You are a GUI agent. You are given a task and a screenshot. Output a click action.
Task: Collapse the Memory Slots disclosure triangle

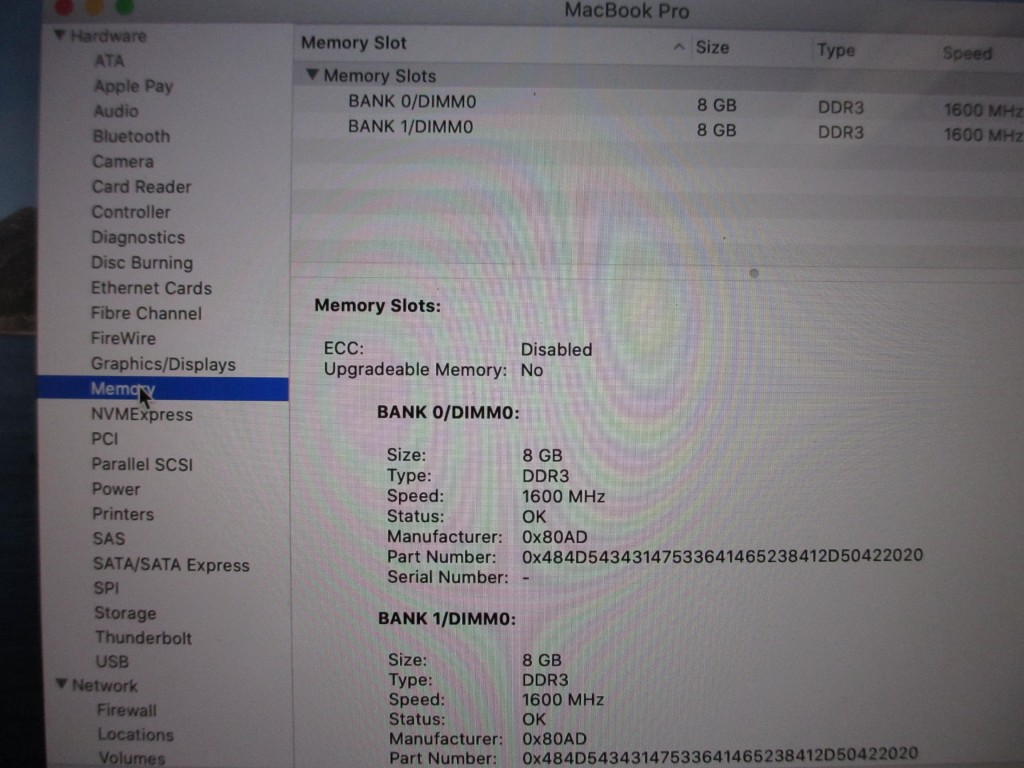click(312, 76)
